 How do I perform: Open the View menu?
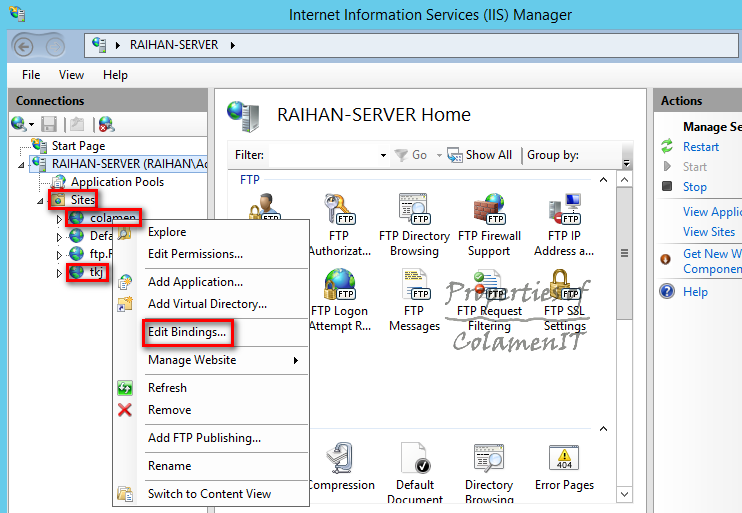click(x=71, y=75)
